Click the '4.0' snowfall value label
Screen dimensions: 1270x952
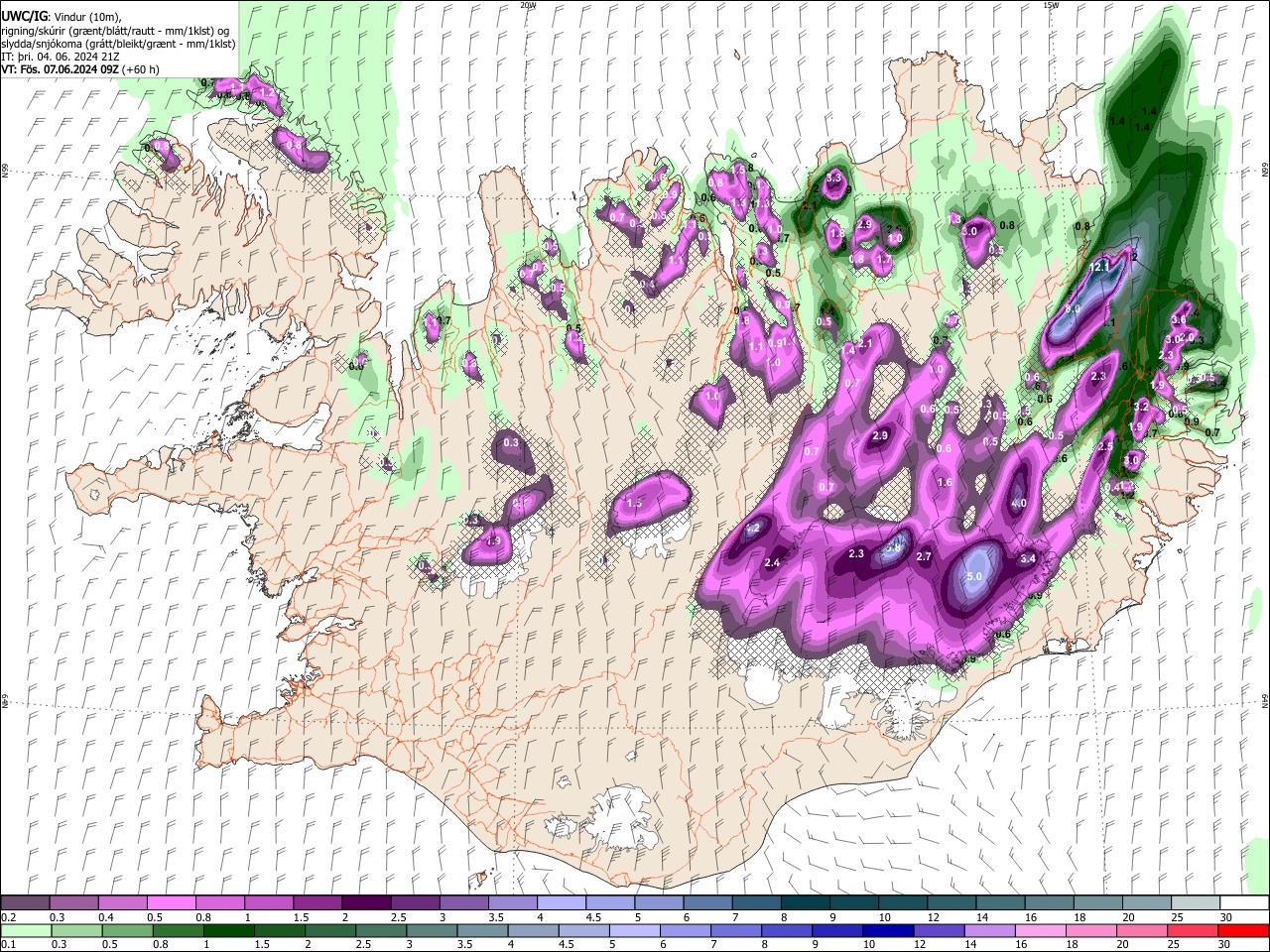(x=1018, y=503)
